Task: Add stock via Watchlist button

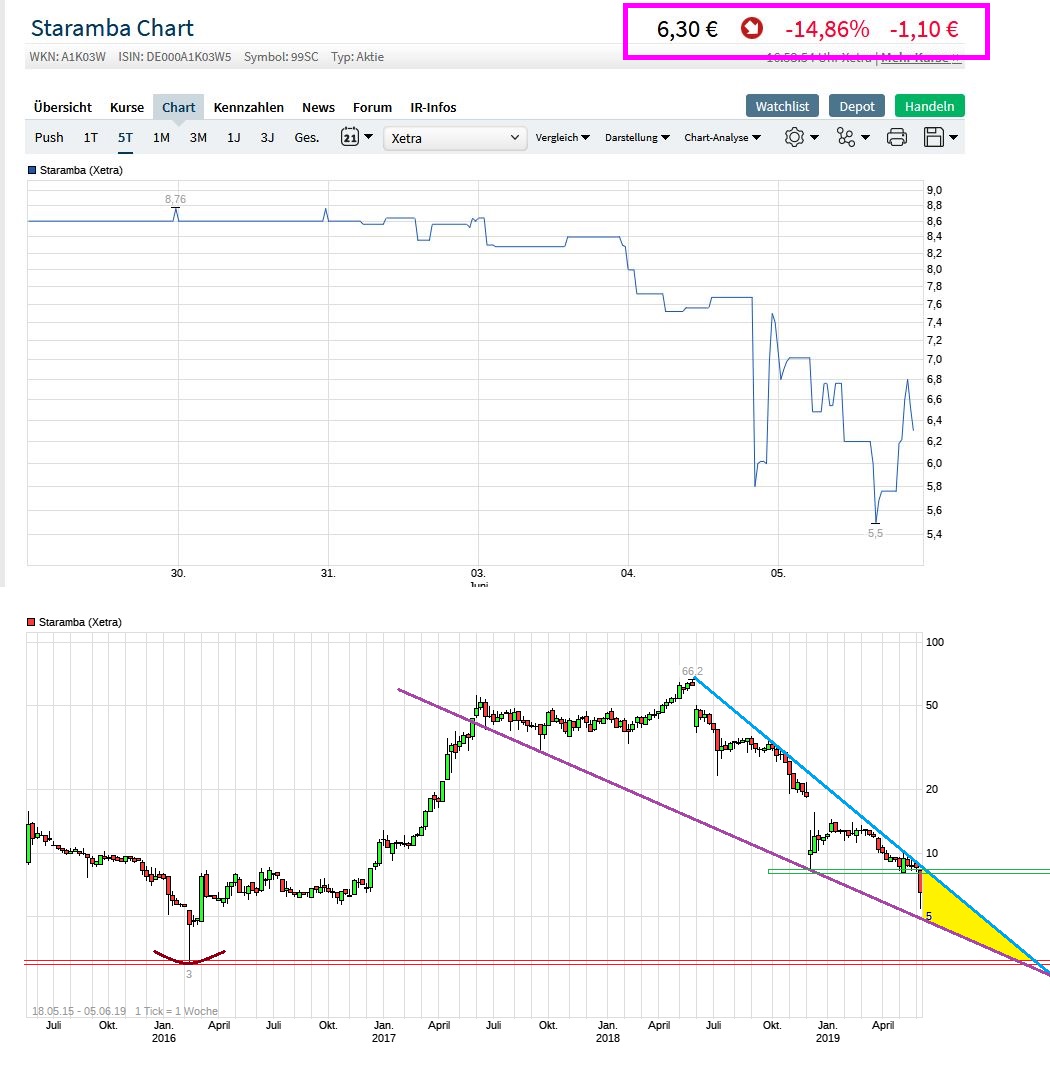Action: click(x=783, y=106)
